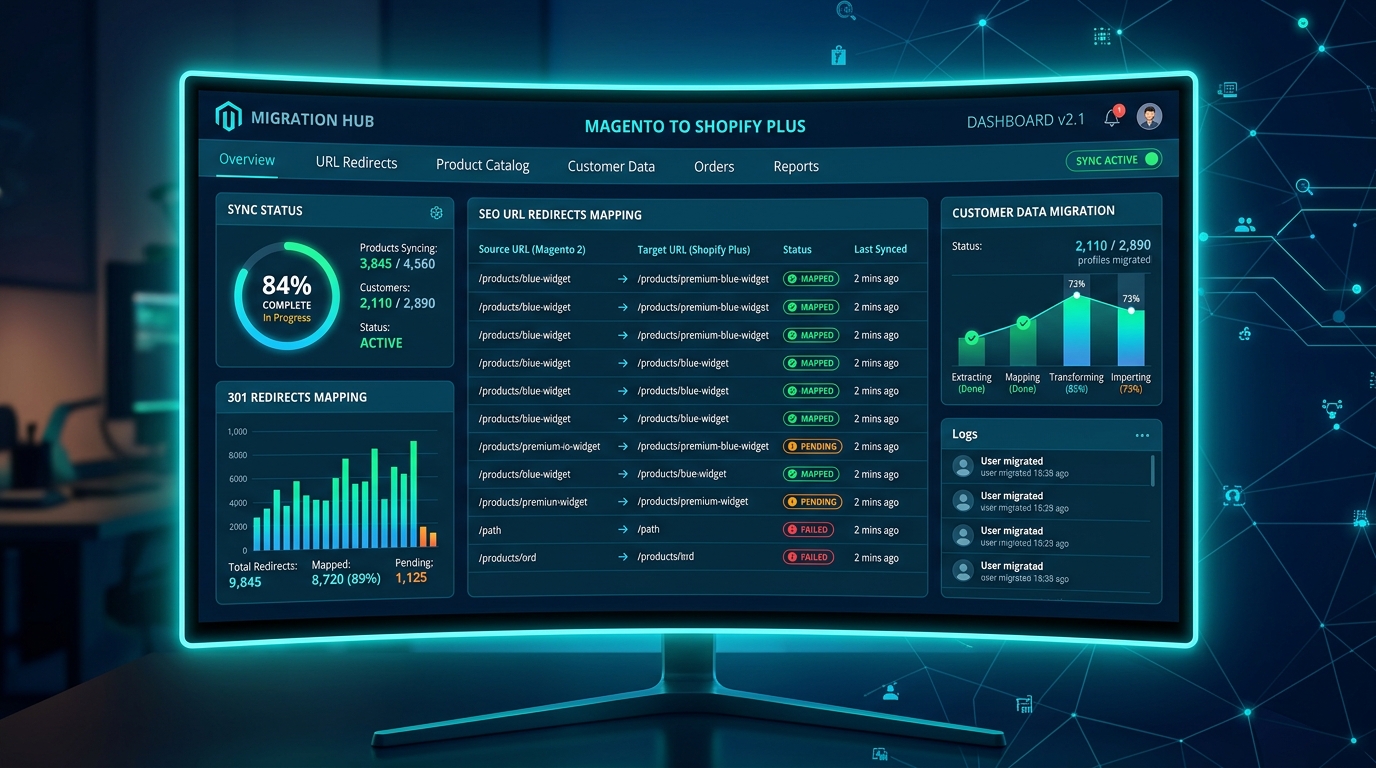1376x768 pixels.
Task: Click the arrow in the /products/ord row
Action: click(623, 558)
